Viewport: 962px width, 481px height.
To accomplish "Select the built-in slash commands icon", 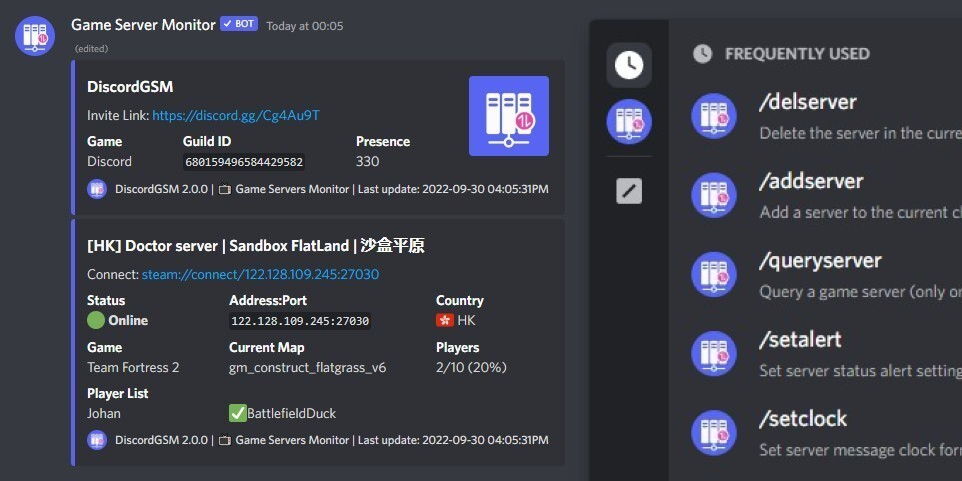I will coord(629,191).
